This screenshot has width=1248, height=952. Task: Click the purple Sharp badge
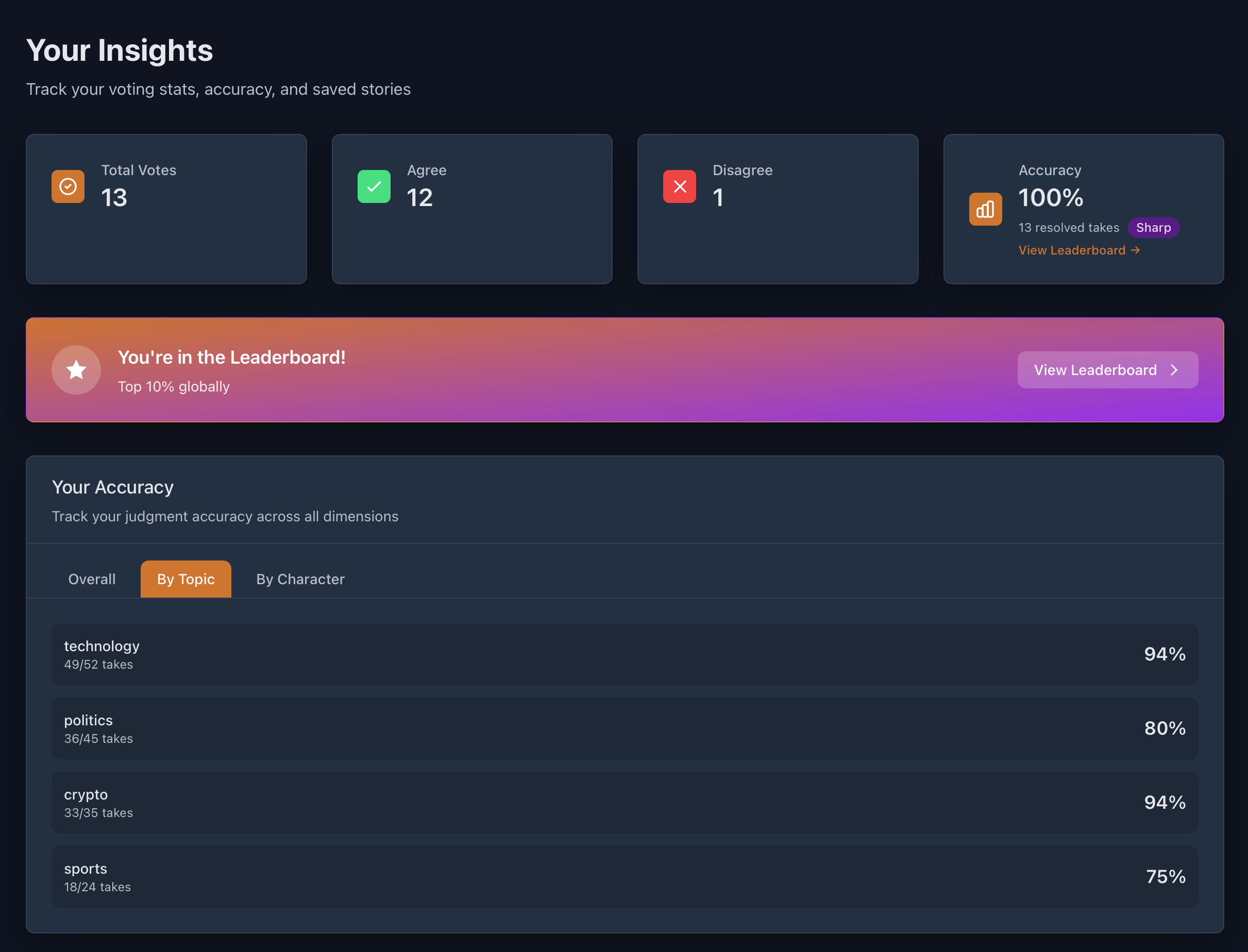coord(1154,227)
